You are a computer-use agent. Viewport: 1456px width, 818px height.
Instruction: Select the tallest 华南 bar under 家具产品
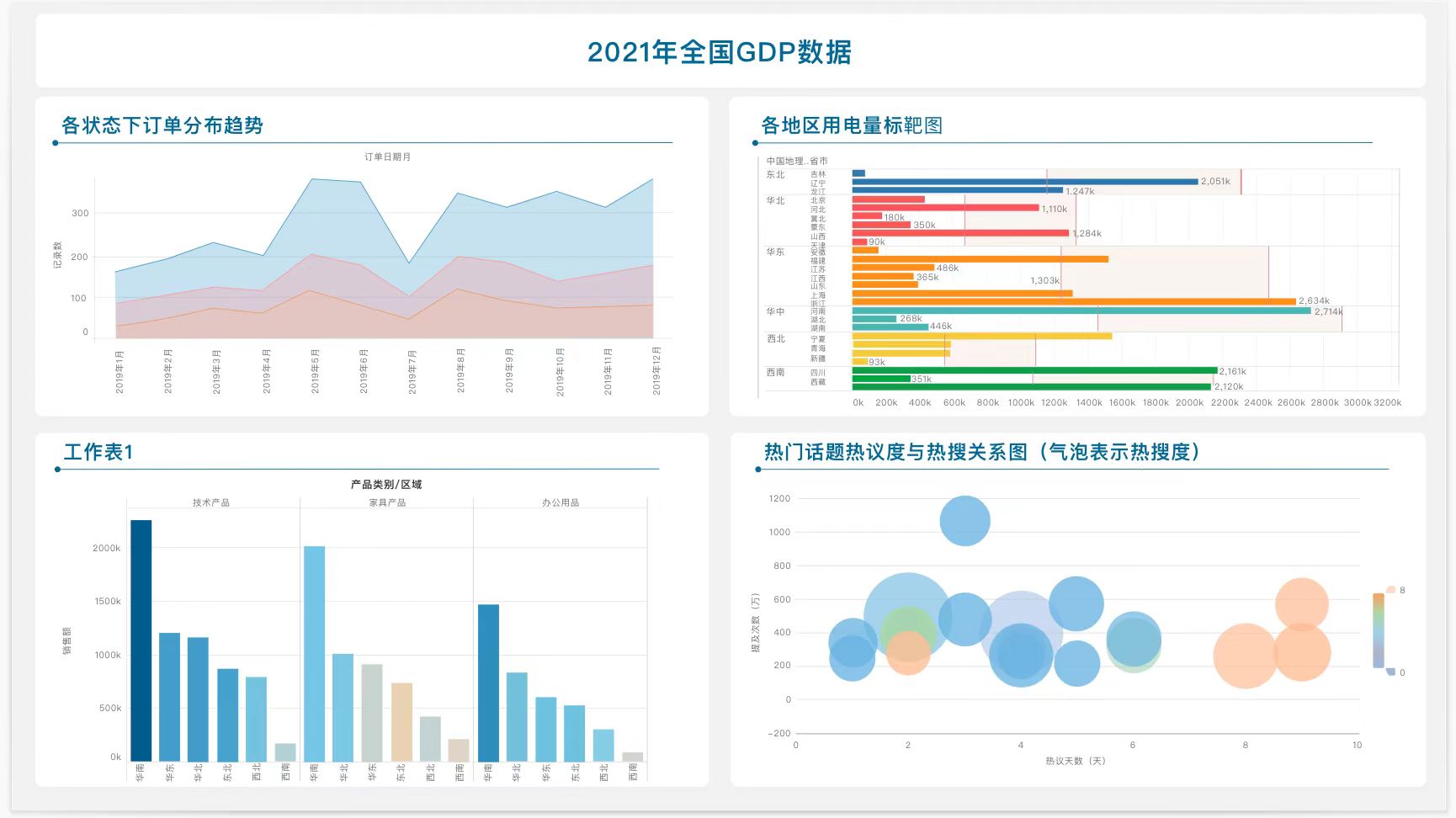pos(314,654)
